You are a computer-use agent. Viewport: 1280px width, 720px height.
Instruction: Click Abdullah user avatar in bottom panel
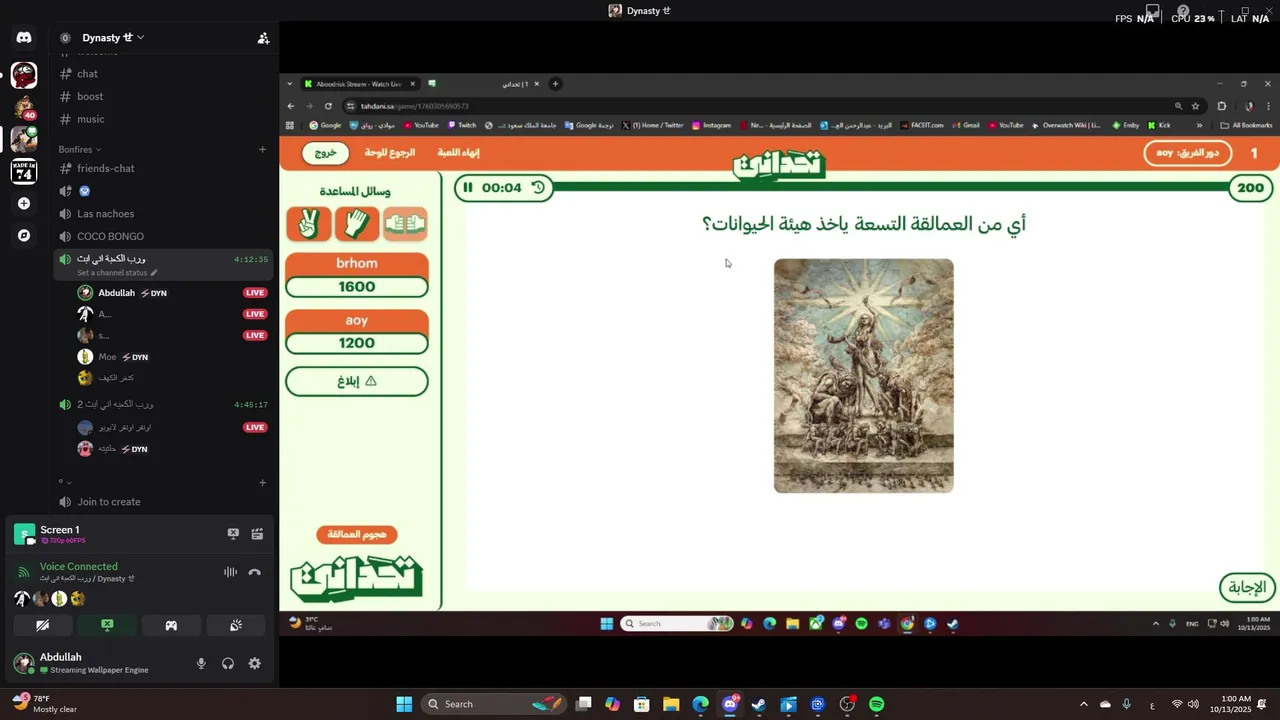pyautogui.click(x=23, y=662)
